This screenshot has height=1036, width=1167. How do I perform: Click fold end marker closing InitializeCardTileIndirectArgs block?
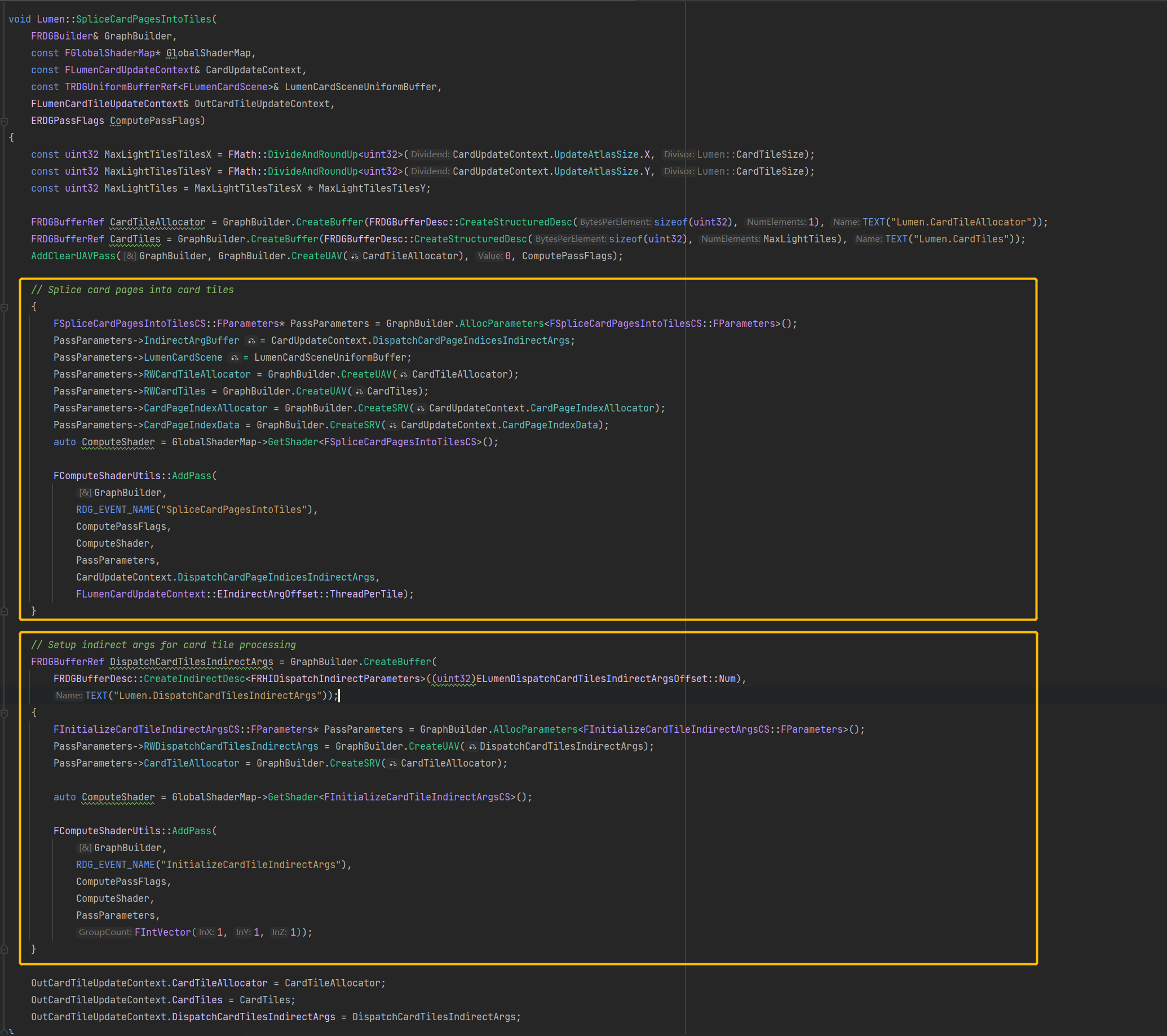5,949
